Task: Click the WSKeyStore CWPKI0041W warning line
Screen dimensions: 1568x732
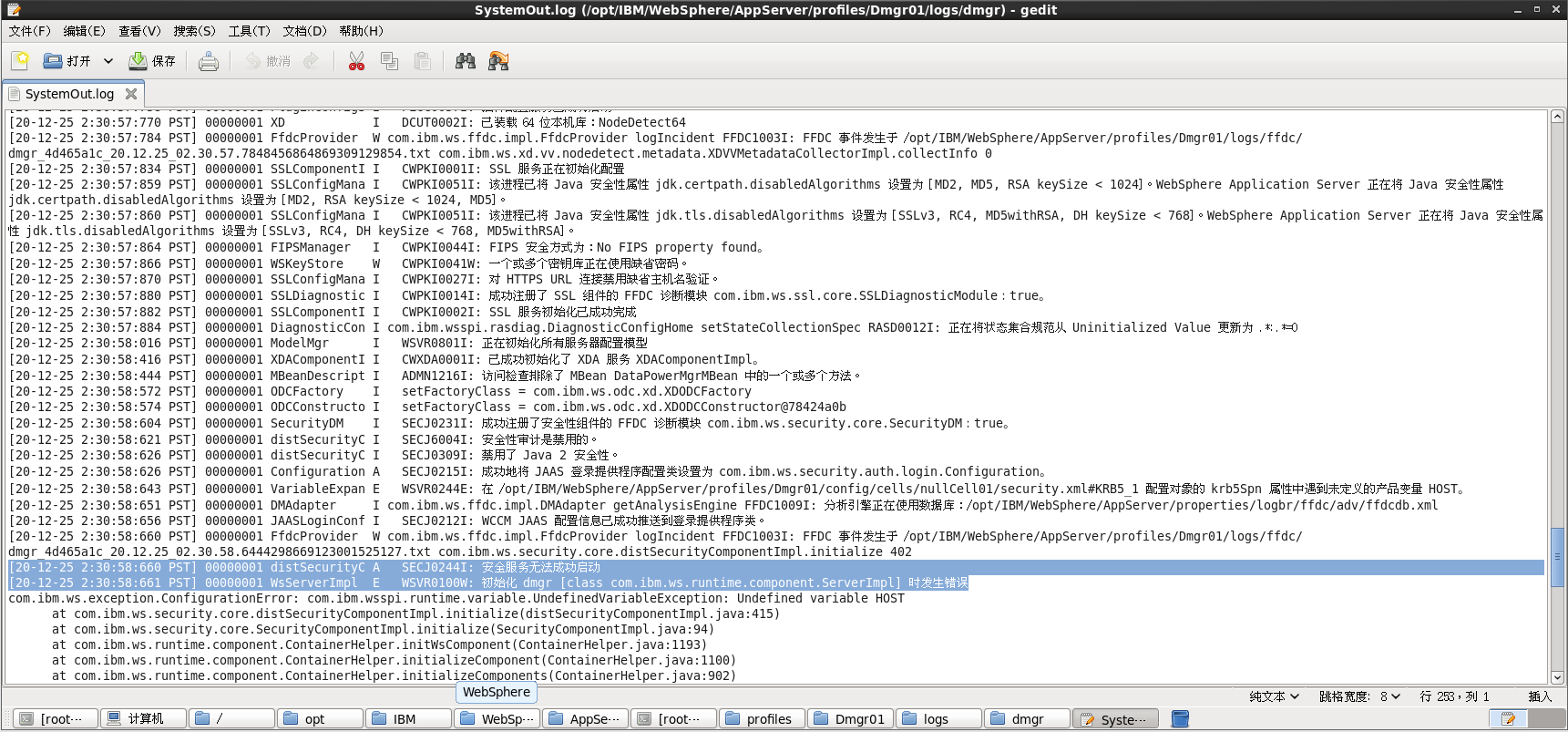Action: pos(350,263)
